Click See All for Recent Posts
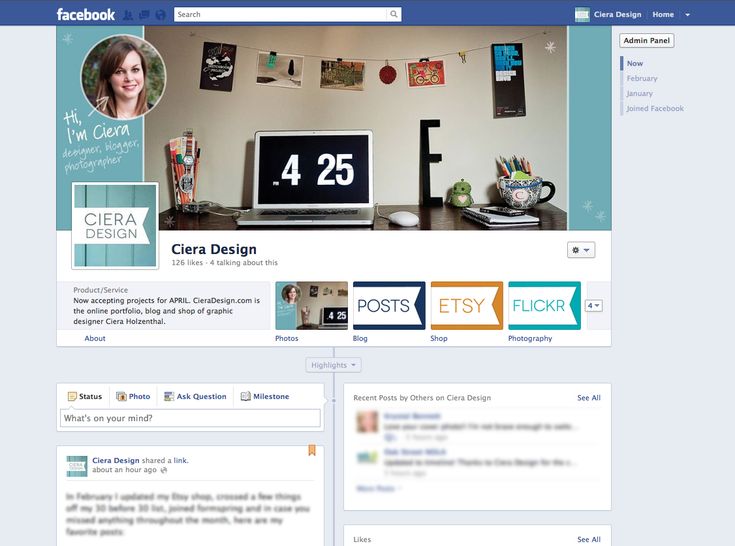735x546 pixels. pyautogui.click(x=588, y=398)
